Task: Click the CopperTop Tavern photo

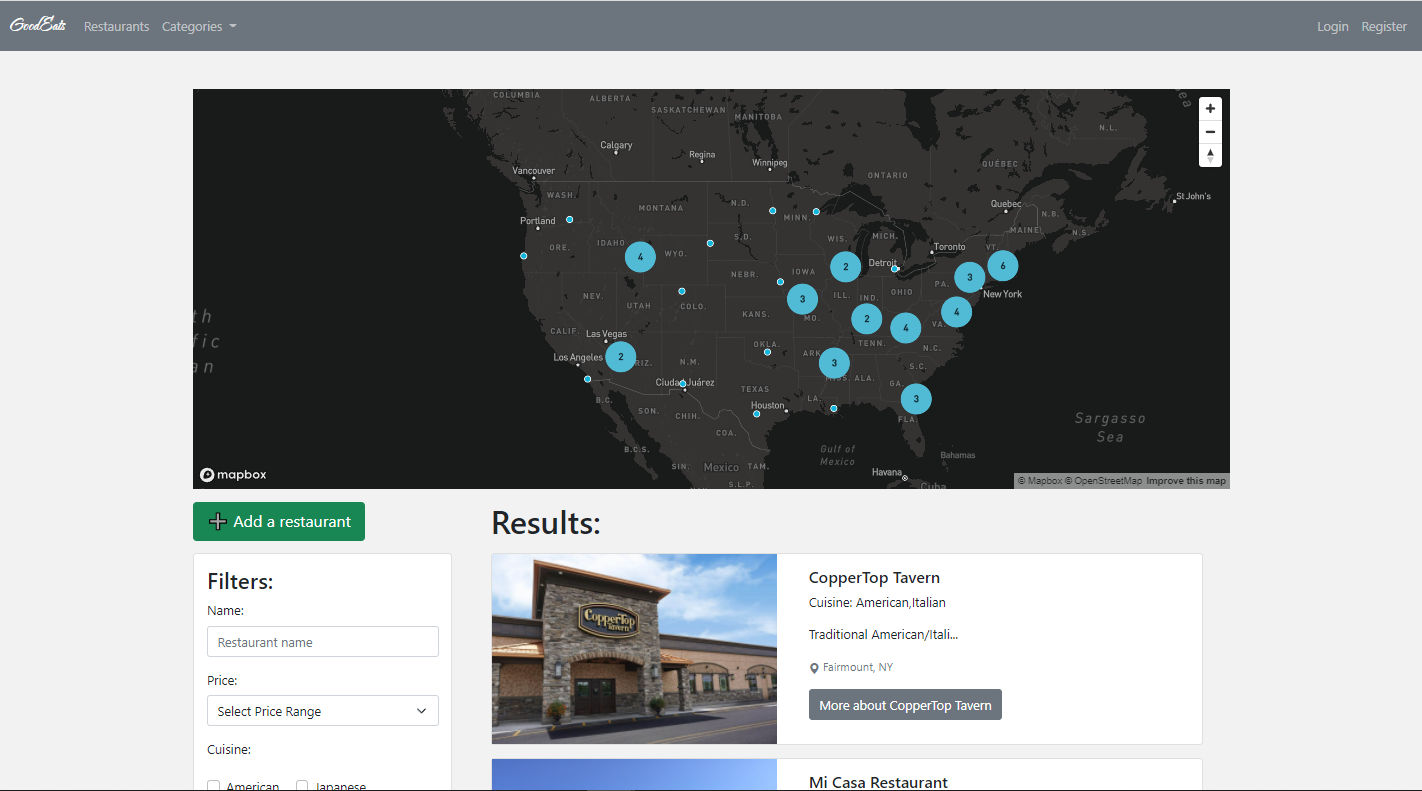Action: coord(634,649)
